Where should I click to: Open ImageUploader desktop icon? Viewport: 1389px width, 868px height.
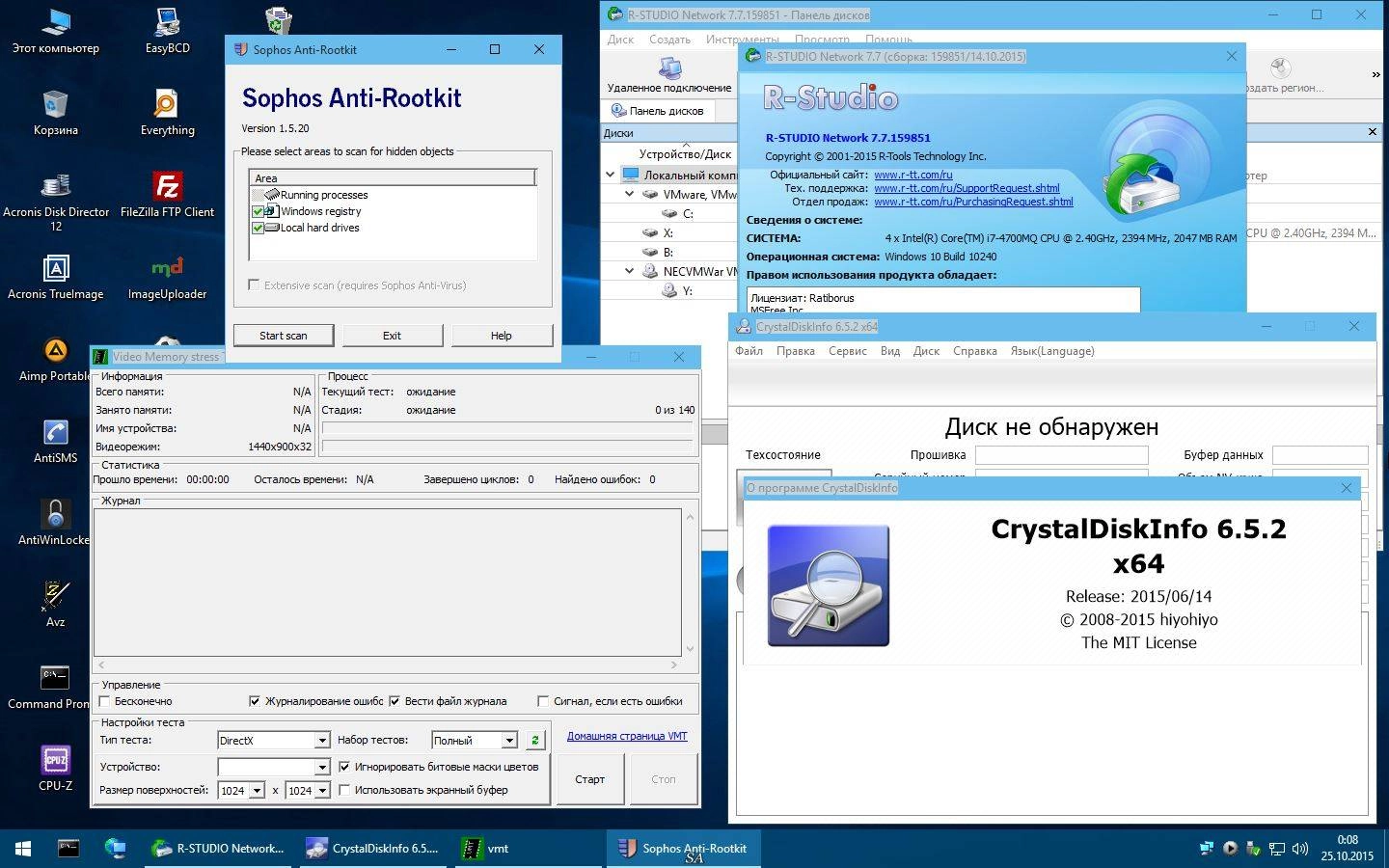[167, 276]
